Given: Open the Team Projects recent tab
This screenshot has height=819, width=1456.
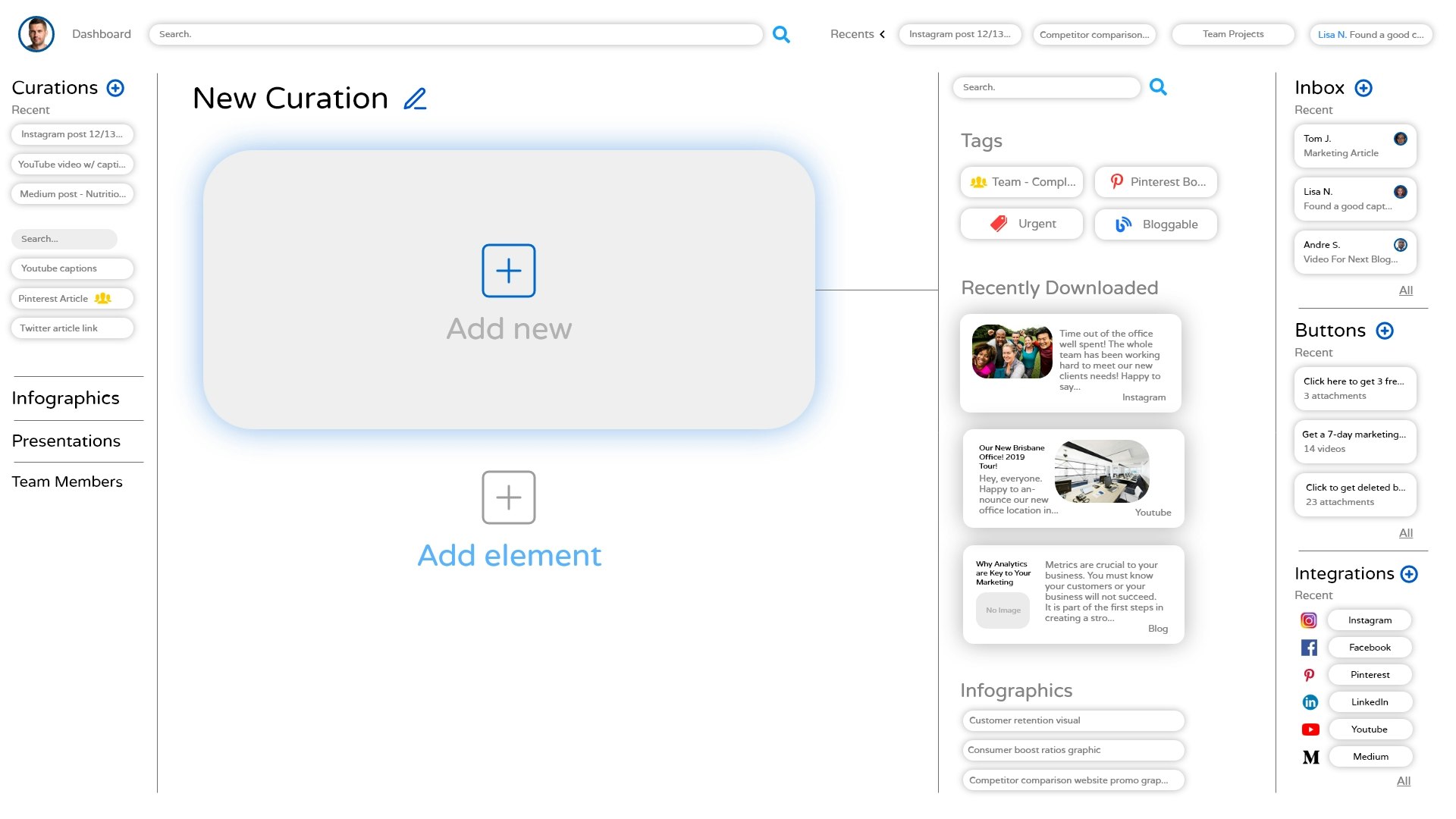Looking at the screenshot, I should click(1233, 34).
